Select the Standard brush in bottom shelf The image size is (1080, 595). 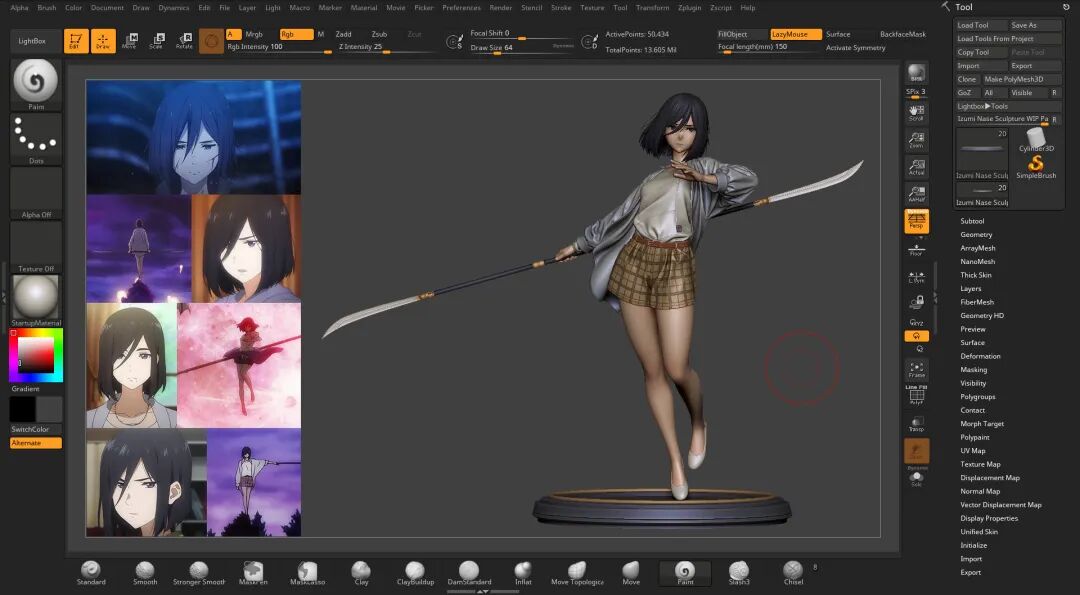91,573
